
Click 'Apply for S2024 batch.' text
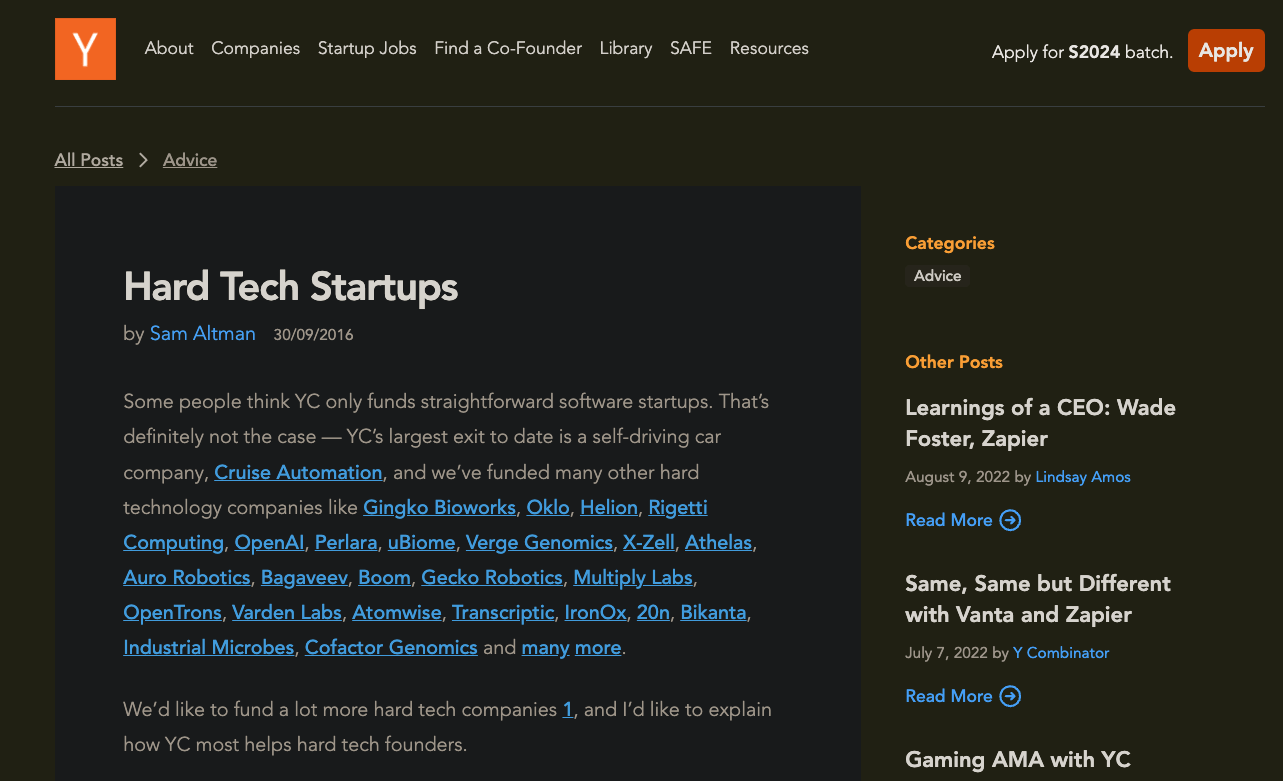[x=1082, y=52]
